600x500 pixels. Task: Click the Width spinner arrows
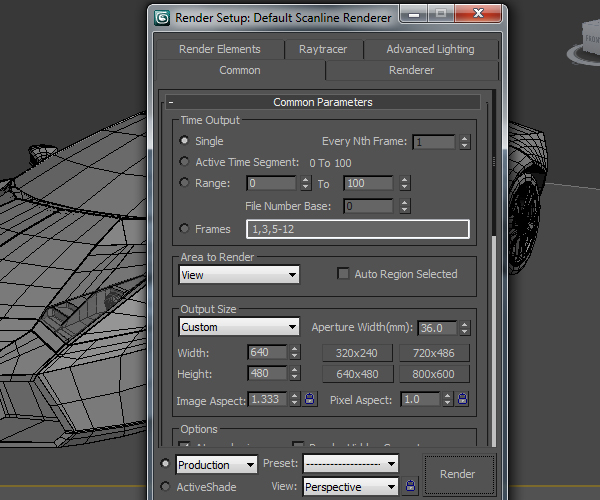pyautogui.click(x=294, y=352)
